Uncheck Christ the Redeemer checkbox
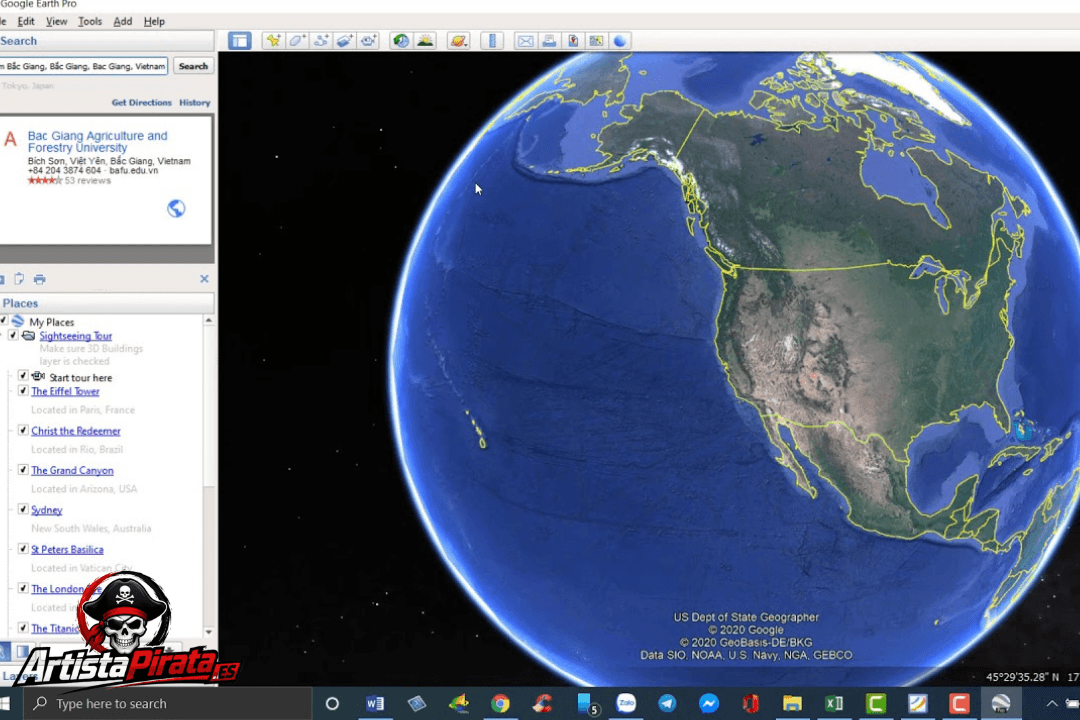The width and height of the screenshot is (1080, 720). pyautogui.click(x=23, y=430)
